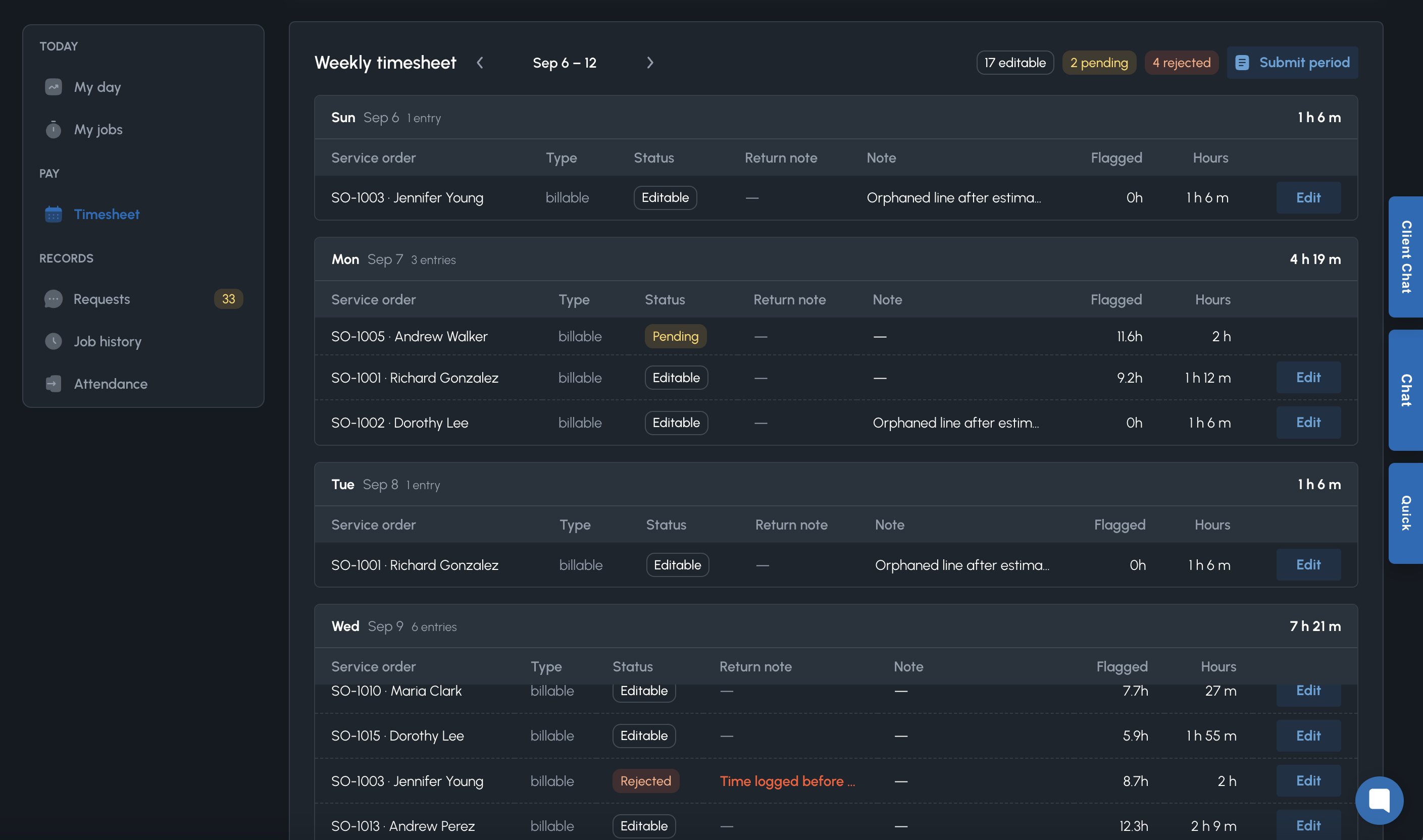Viewport: 1423px width, 840px height.
Task: Click the SO-1015 · Dorothy Lee order
Action: point(397,736)
